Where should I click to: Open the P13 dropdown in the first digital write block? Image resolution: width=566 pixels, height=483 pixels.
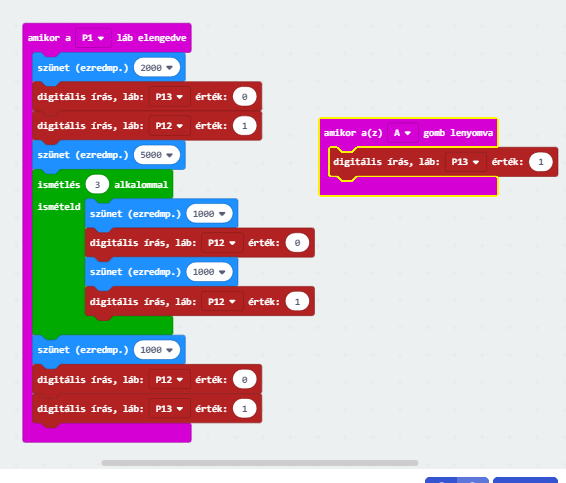tap(169, 97)
